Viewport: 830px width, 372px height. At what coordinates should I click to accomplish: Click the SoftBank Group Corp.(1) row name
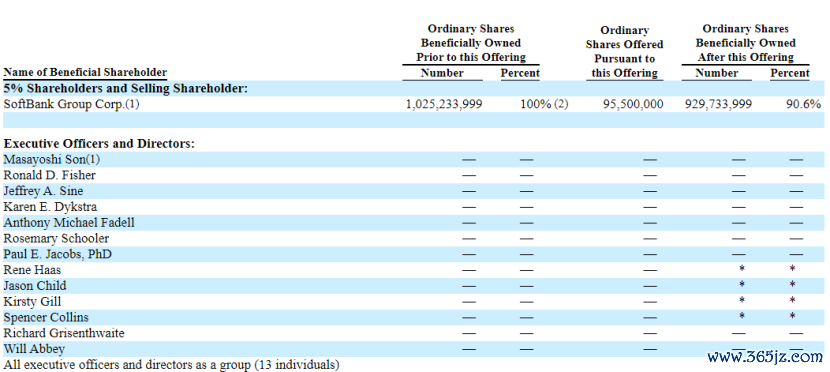71,104
